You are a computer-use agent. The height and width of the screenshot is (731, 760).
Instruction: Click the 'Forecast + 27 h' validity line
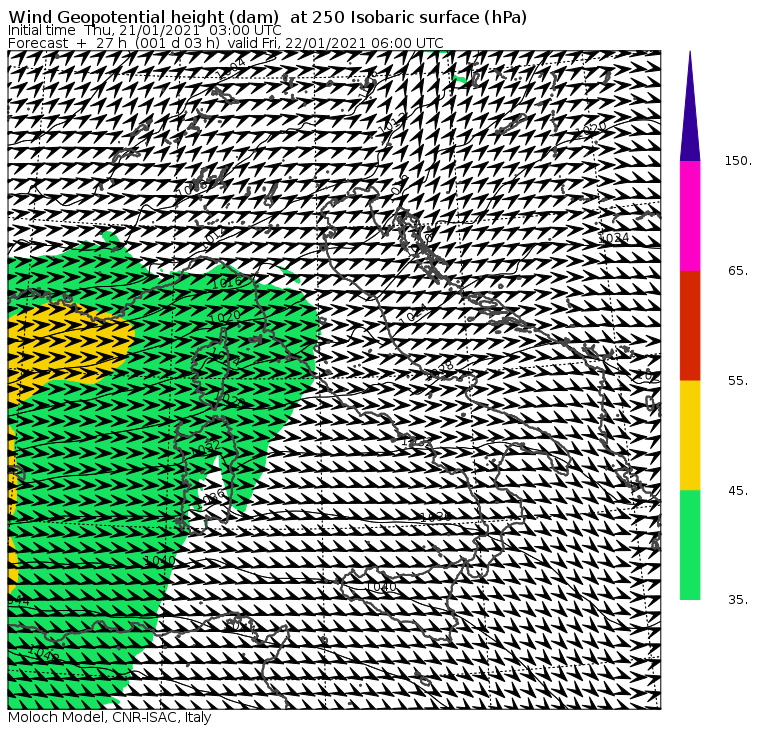pyautogui.click(x=225, y=43)
